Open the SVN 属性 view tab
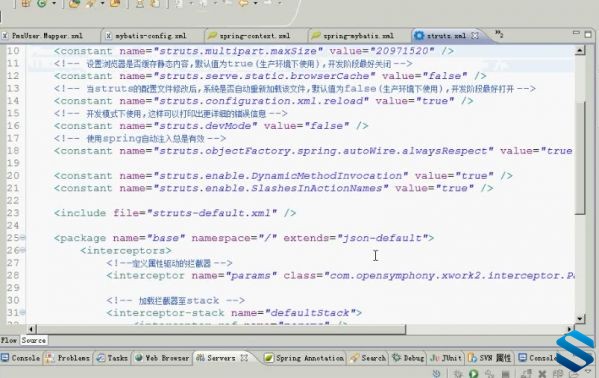This screenshot has height=378, width=599. pyautogui.click(x=489, y=358)
